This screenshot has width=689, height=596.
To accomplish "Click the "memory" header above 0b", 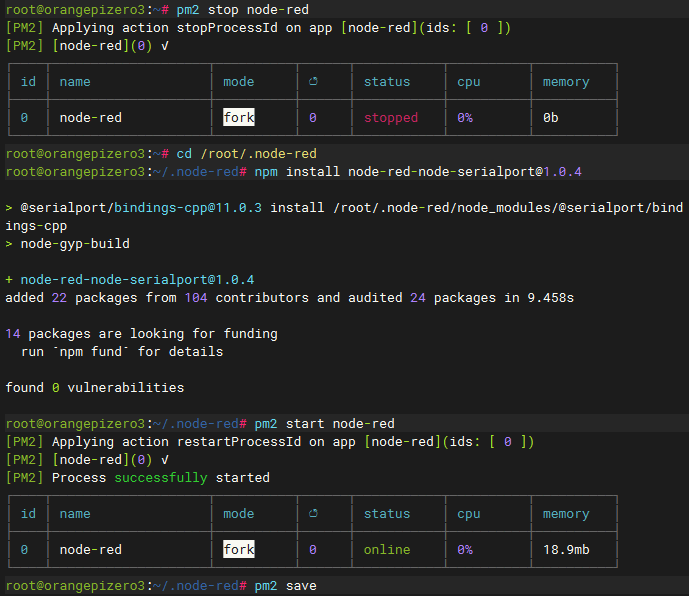I will (x=566, y=82).
